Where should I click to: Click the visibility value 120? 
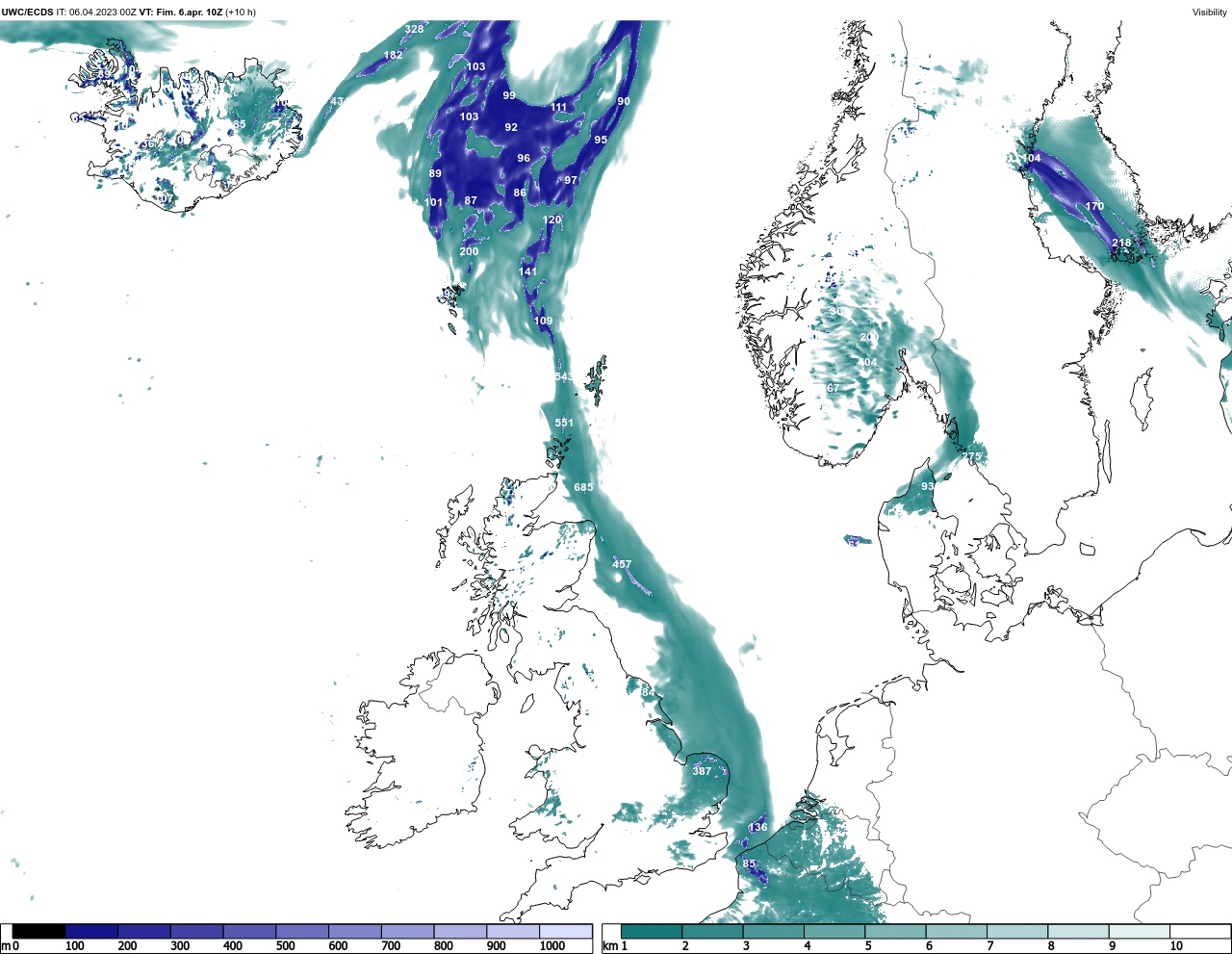tap(552, 219)
